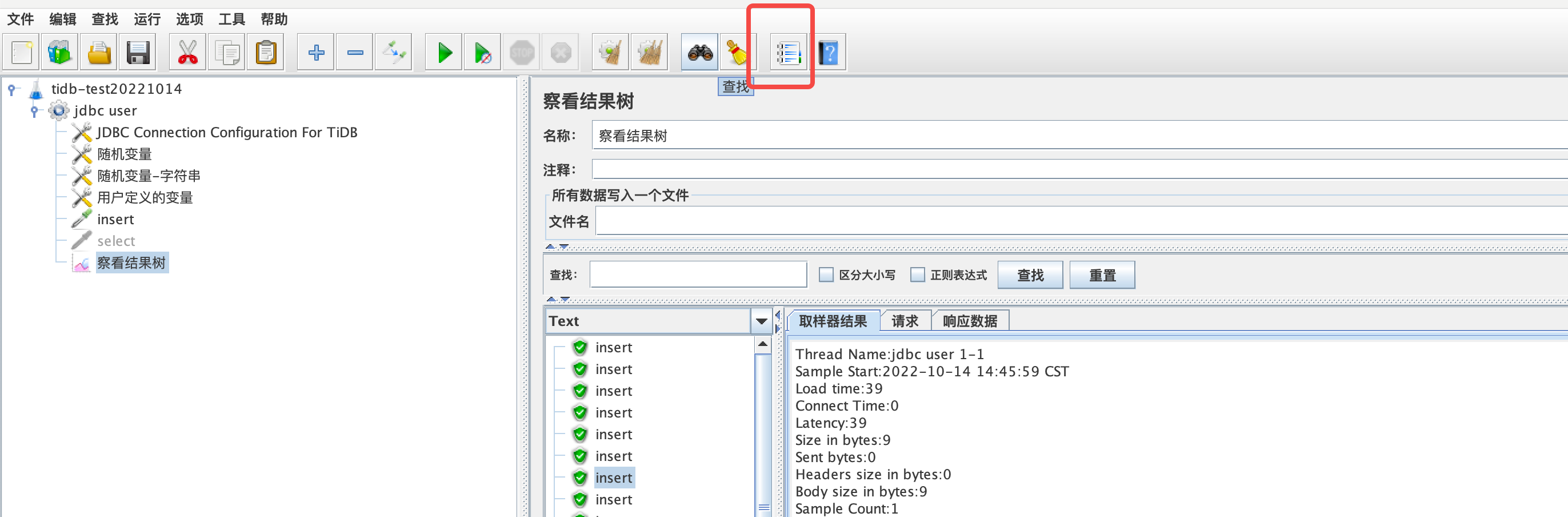
Task: Click the binoculars Search icon
Action: tap(699, 53)
